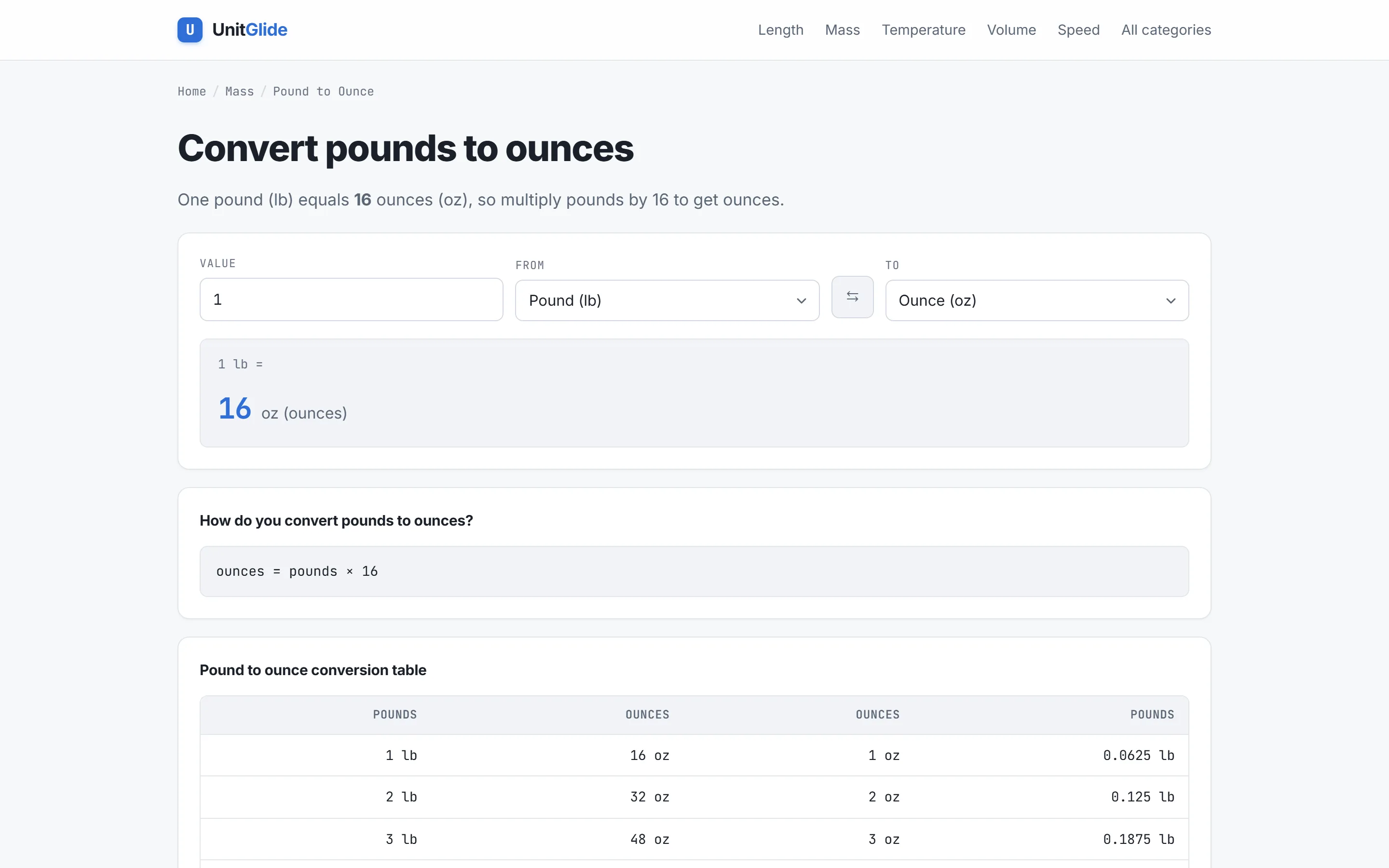Click the '32 oz' table cell
This screenshot has width=1389, height=868.
(650, 797)
